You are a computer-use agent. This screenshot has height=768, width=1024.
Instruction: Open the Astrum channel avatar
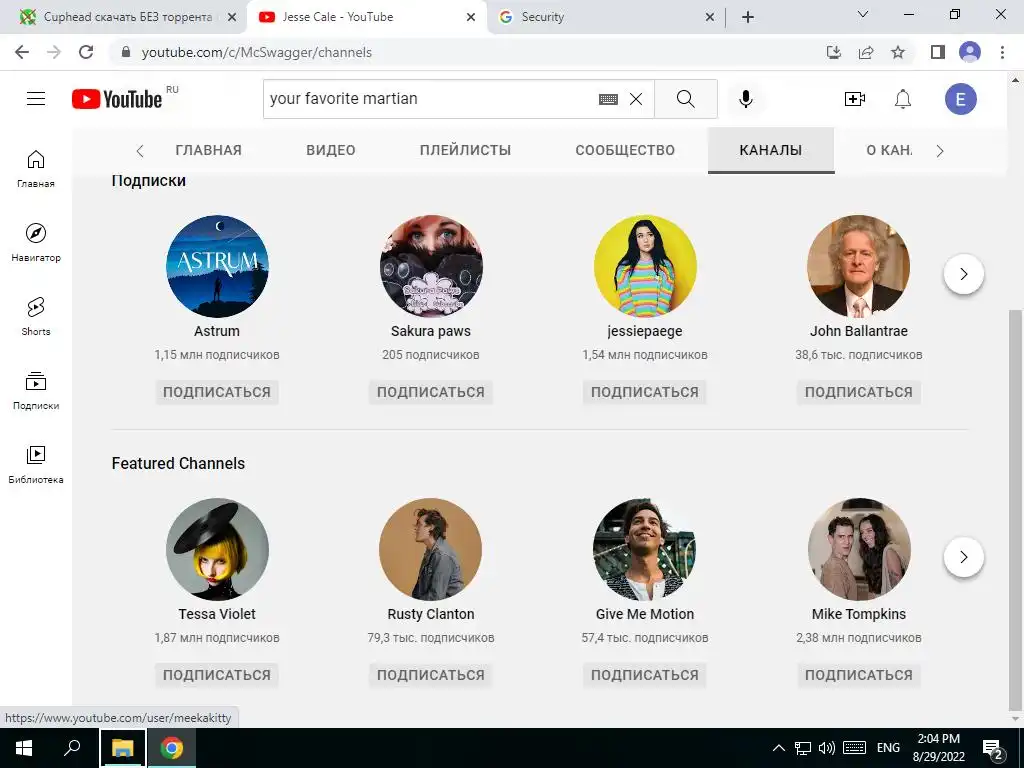click(x=217, y=266)
